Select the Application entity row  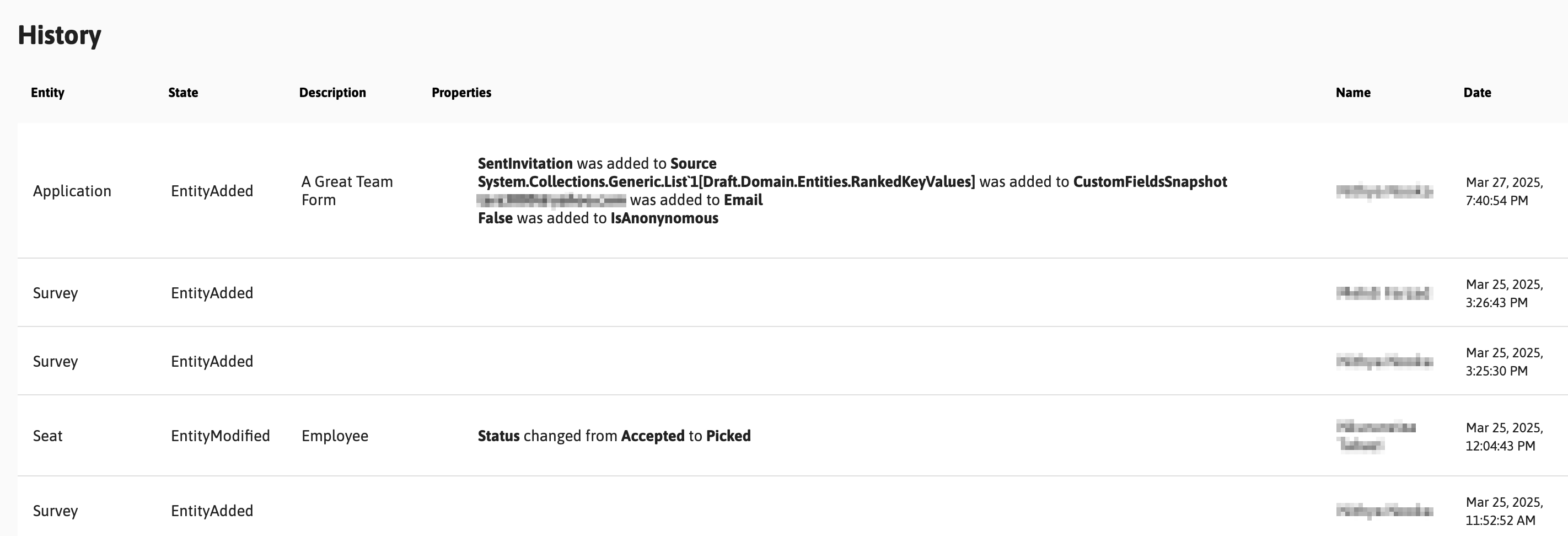click(x=792, y=191)
